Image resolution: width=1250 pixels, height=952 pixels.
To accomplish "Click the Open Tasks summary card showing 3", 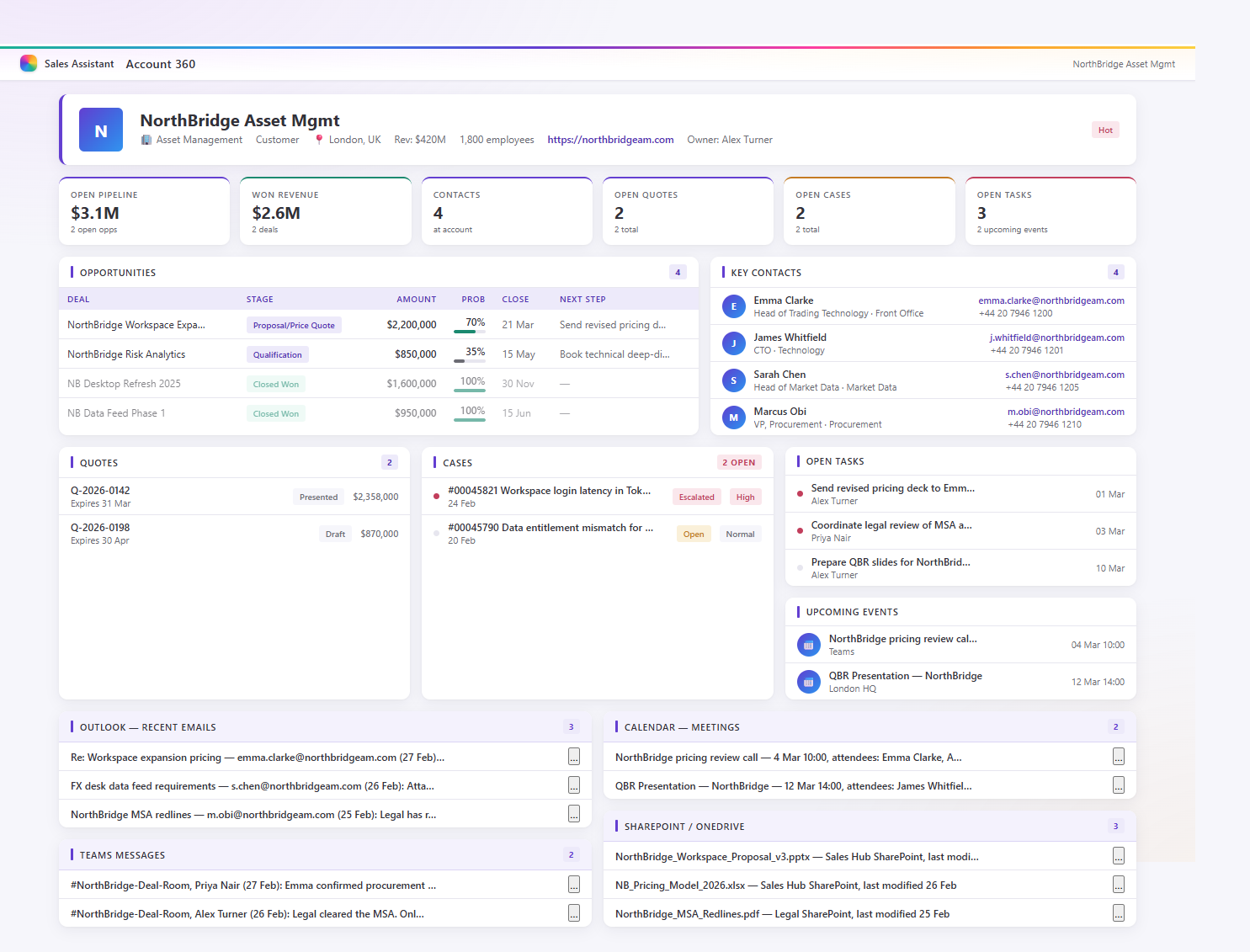I will [x=1051, y=211].
